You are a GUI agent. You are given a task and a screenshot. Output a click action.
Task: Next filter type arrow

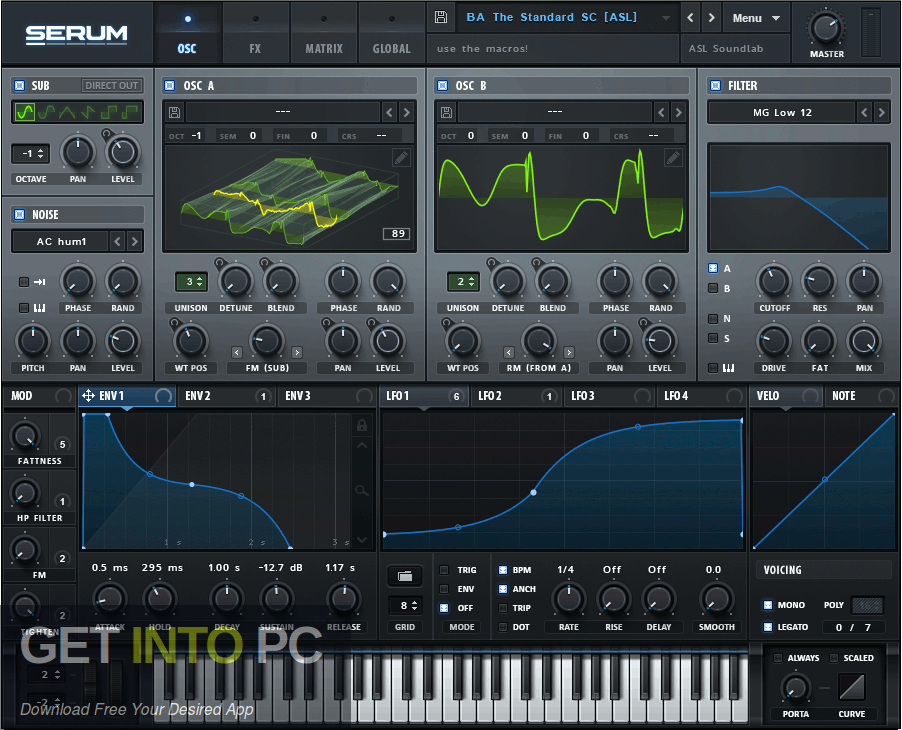pos(881,113)
